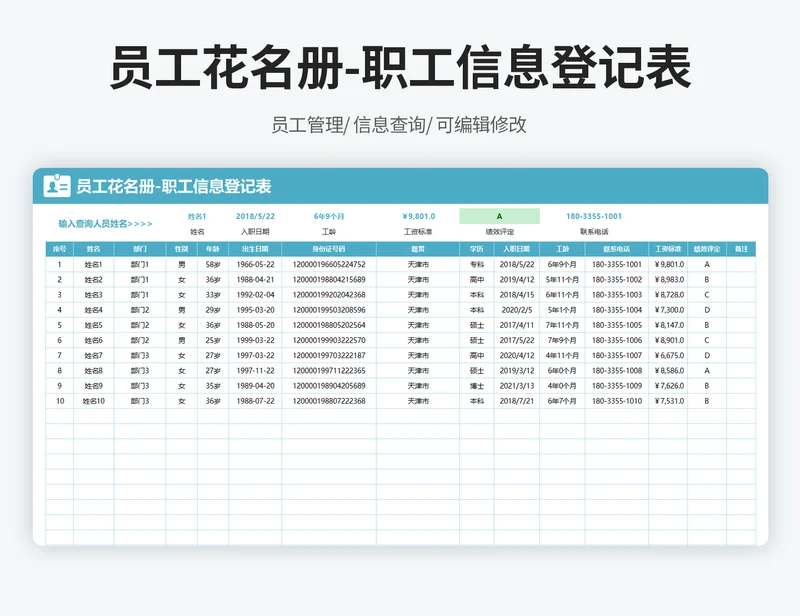The width and height of the screenshot is (800, 616).
Task: Select the 博士 education cell
Action: 477,385
